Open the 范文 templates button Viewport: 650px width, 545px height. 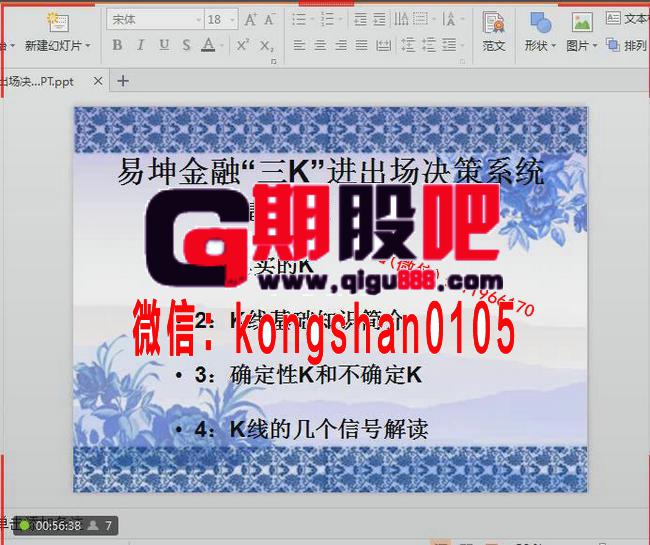tap(494, 31)
